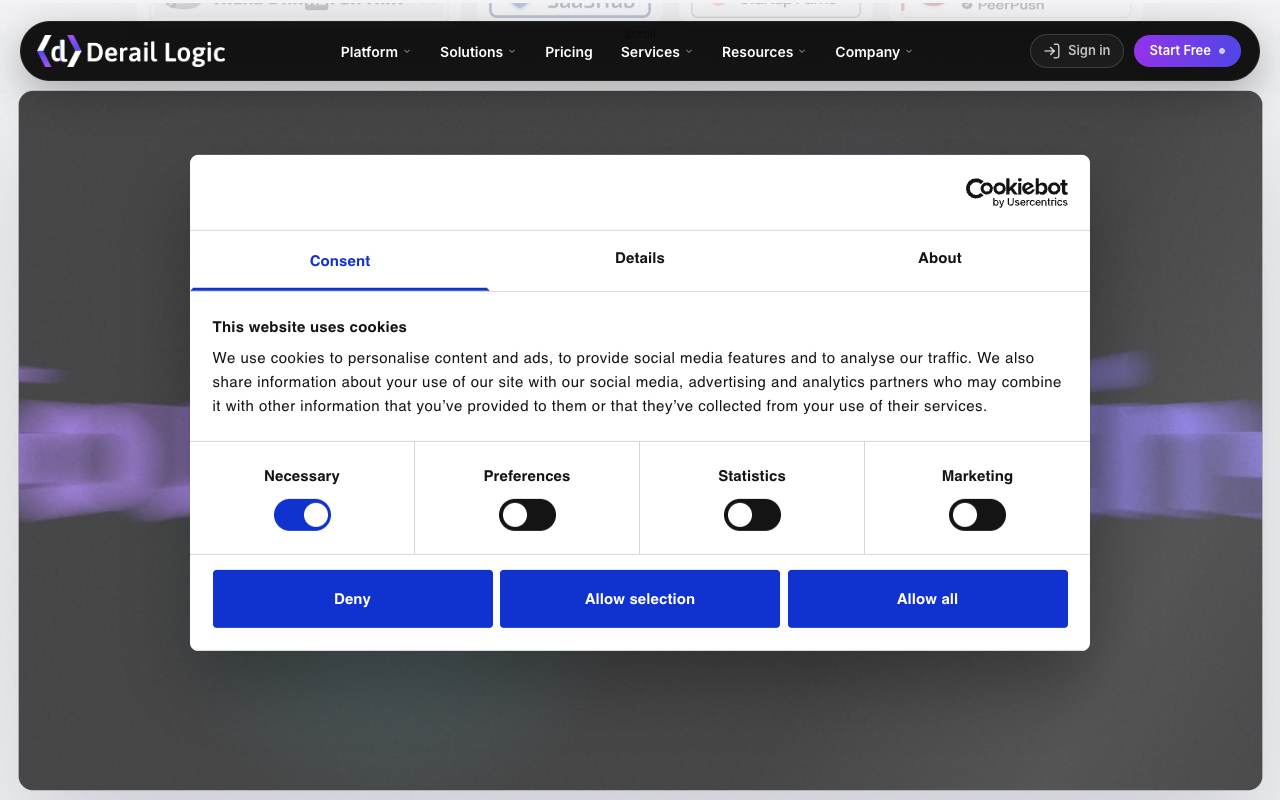Switch to the Details tab
This screenshot has width=1280, height=800.
(x=640, y=258)
